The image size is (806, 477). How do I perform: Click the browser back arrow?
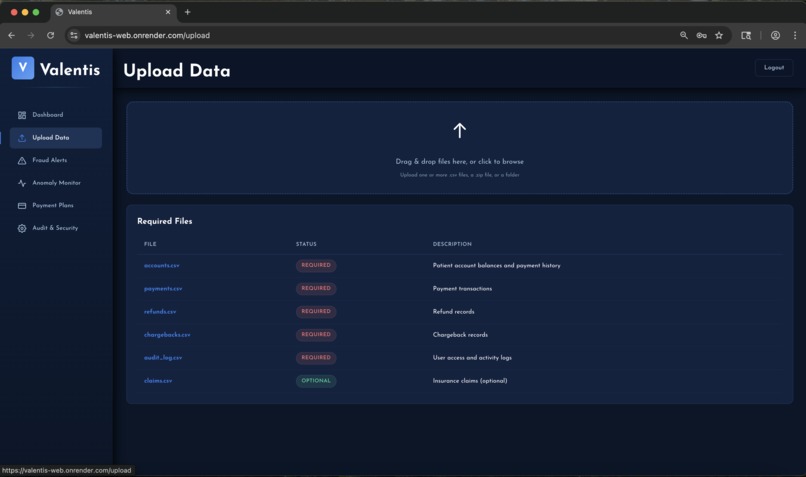11,35
